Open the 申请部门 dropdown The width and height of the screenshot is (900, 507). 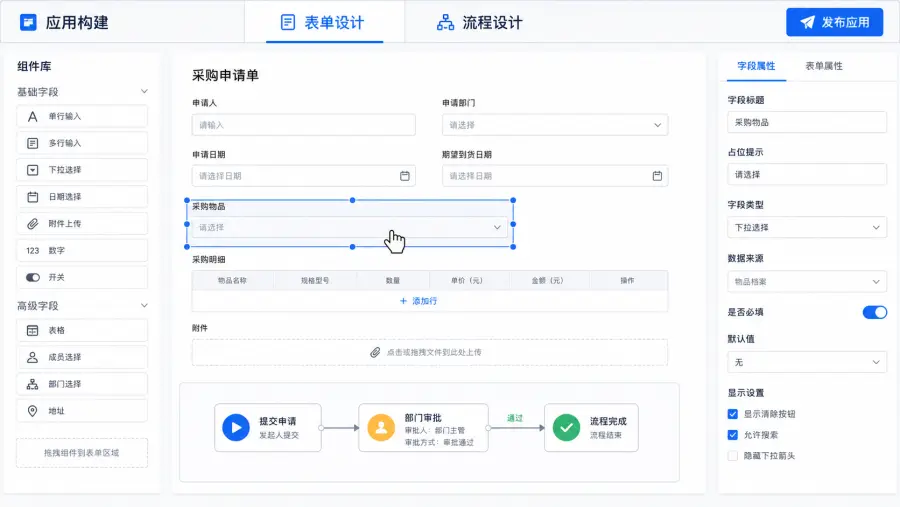click(x=555, y=125)
